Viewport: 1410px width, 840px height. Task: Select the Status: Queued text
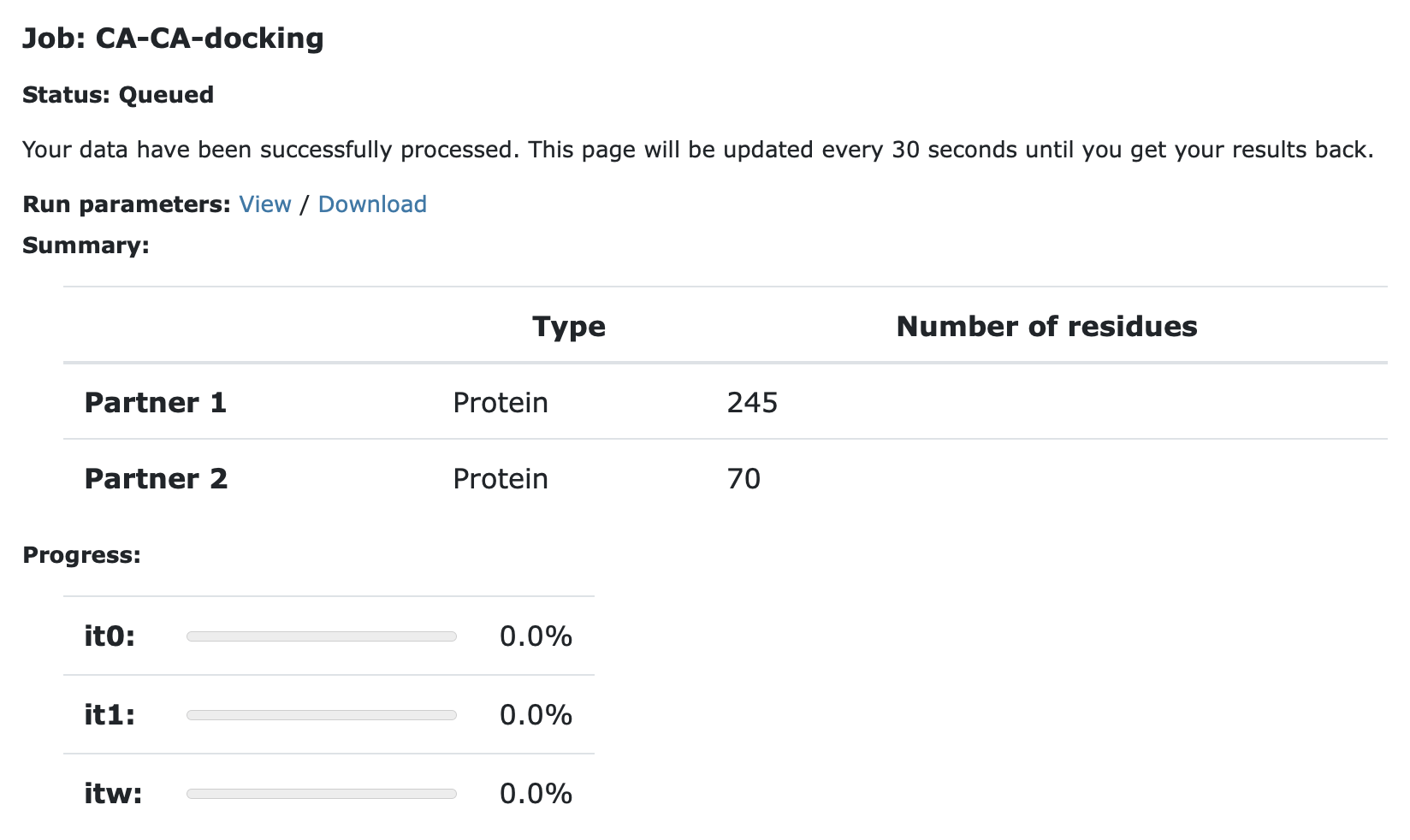(x=118, y=95)
